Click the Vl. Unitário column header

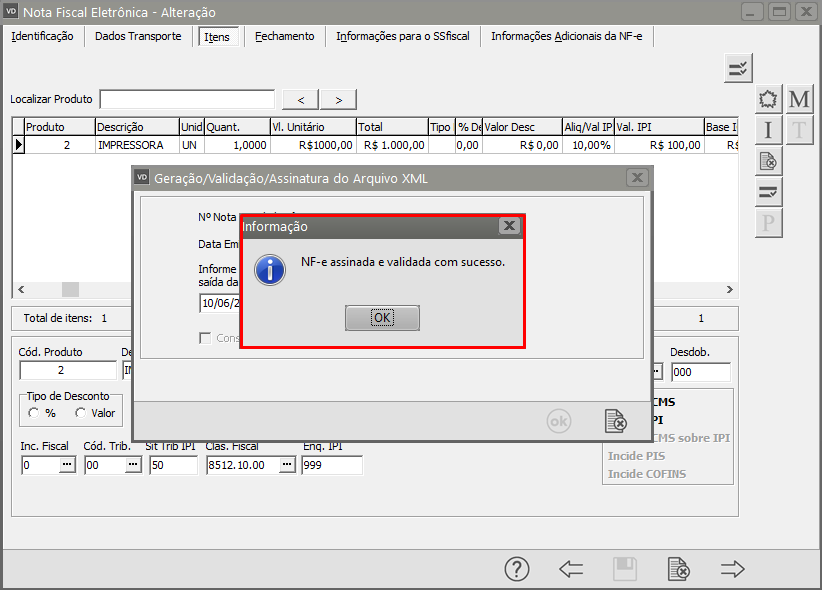point(313,127)
